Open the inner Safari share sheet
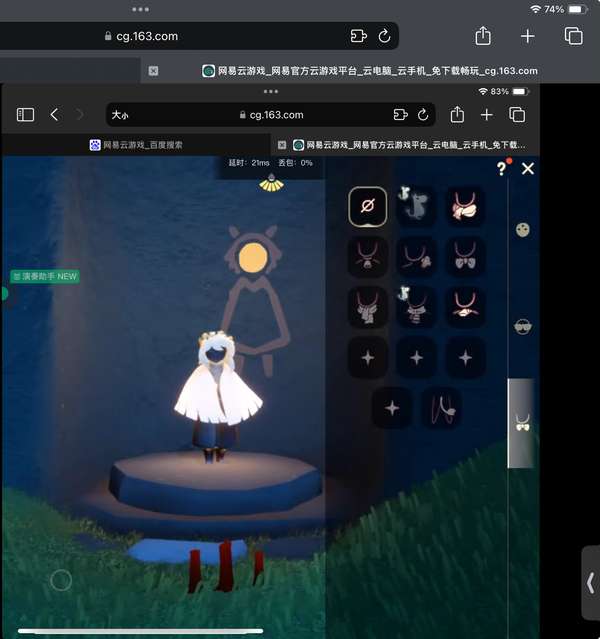 click(x=457, y=115)
